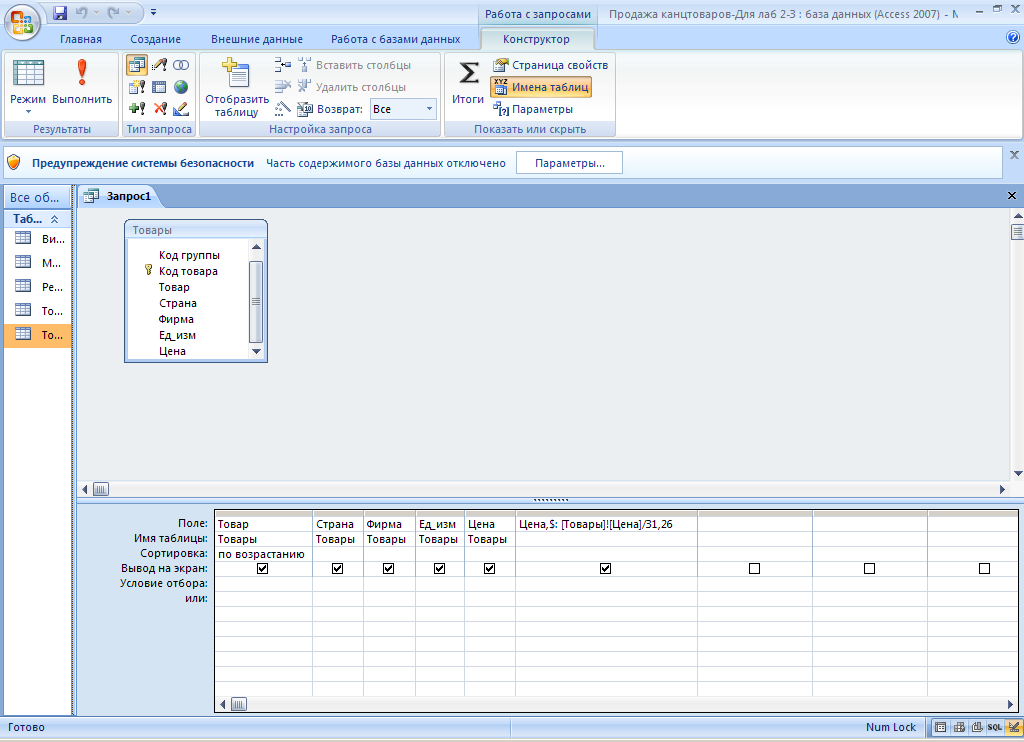The image size is (1024, 742).
Task: Open the Внешние данные ribbon tab
Action: coord(257,39)
